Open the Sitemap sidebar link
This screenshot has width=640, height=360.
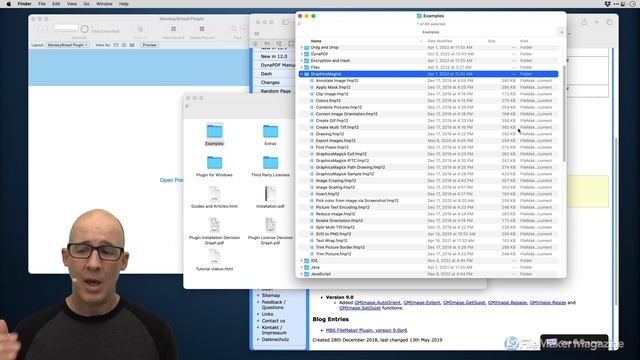pos(271,295)
